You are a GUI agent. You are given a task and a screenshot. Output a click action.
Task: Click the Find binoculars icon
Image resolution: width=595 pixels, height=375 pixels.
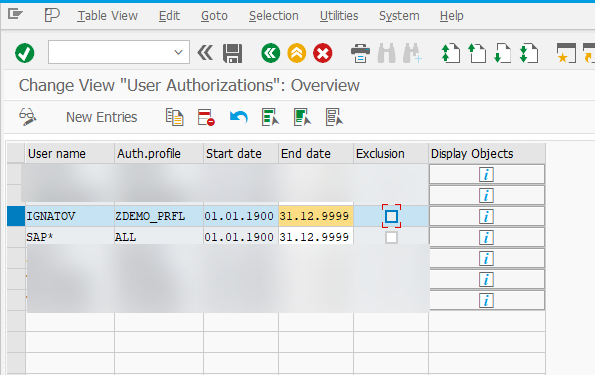[387, 53]
